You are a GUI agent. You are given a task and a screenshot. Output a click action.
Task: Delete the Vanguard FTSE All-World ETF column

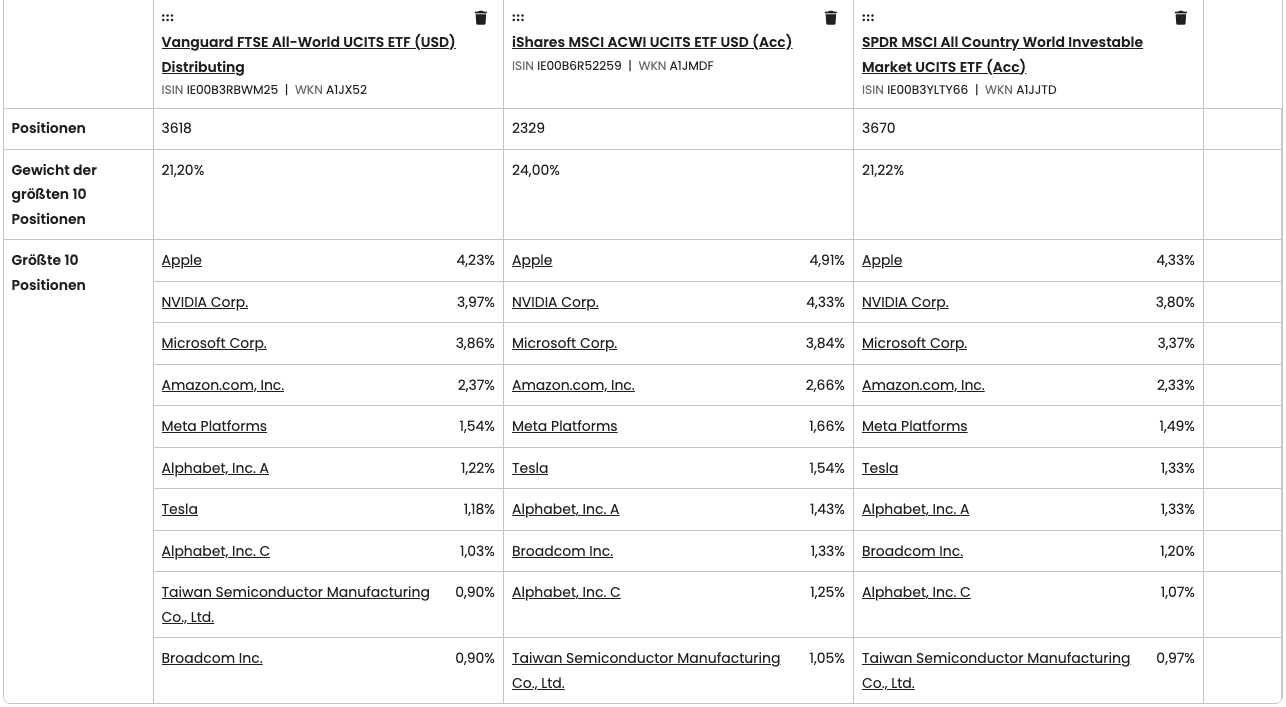[x=481, y=18]
